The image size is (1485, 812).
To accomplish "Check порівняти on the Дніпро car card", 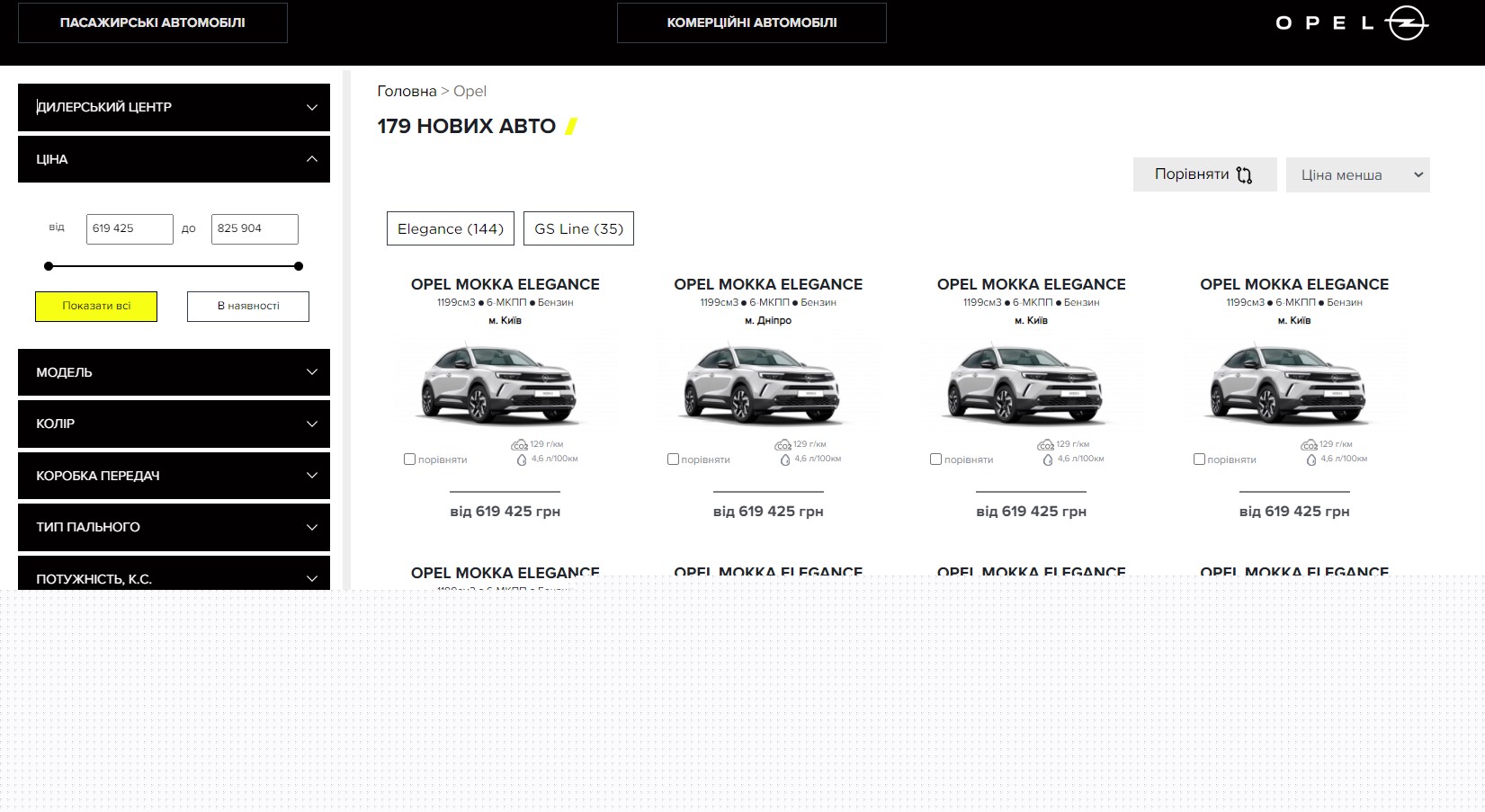I will [x=673, y=459].
